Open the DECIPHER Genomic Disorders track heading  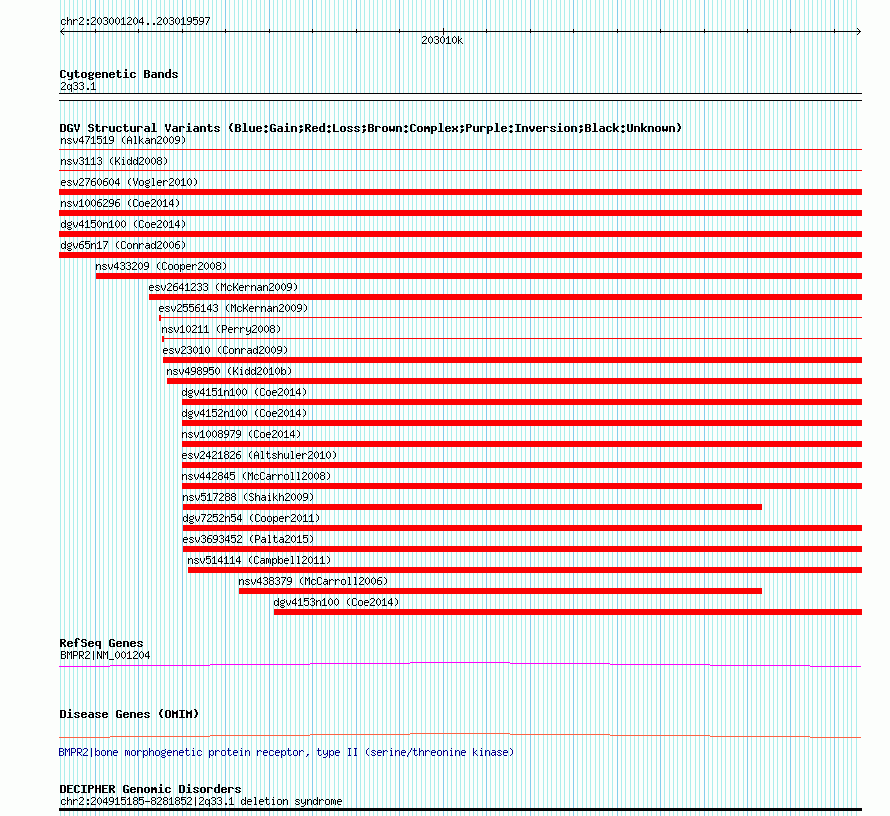point(150,789)
